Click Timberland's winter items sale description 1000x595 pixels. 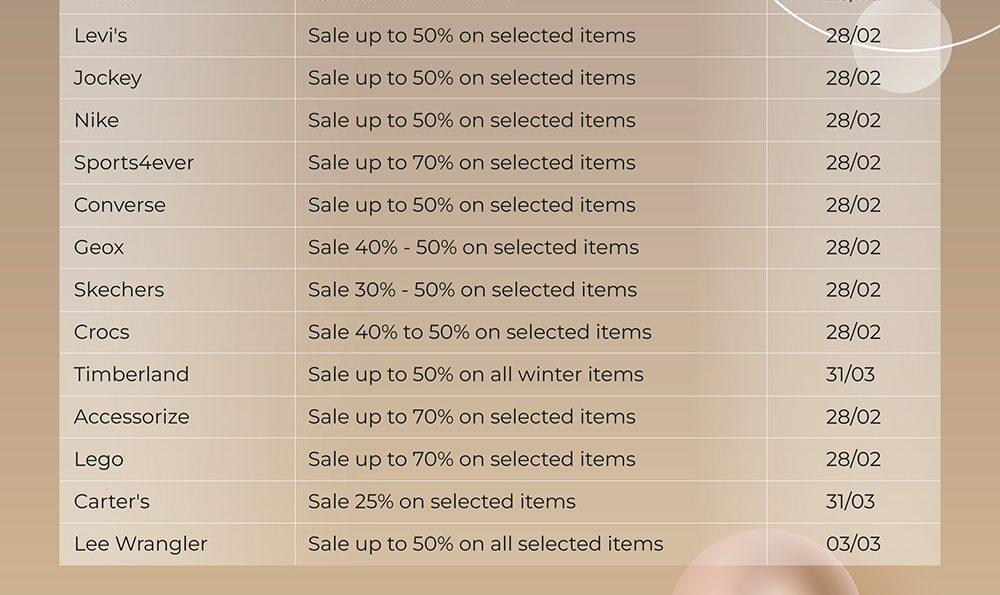pos(476,374)
